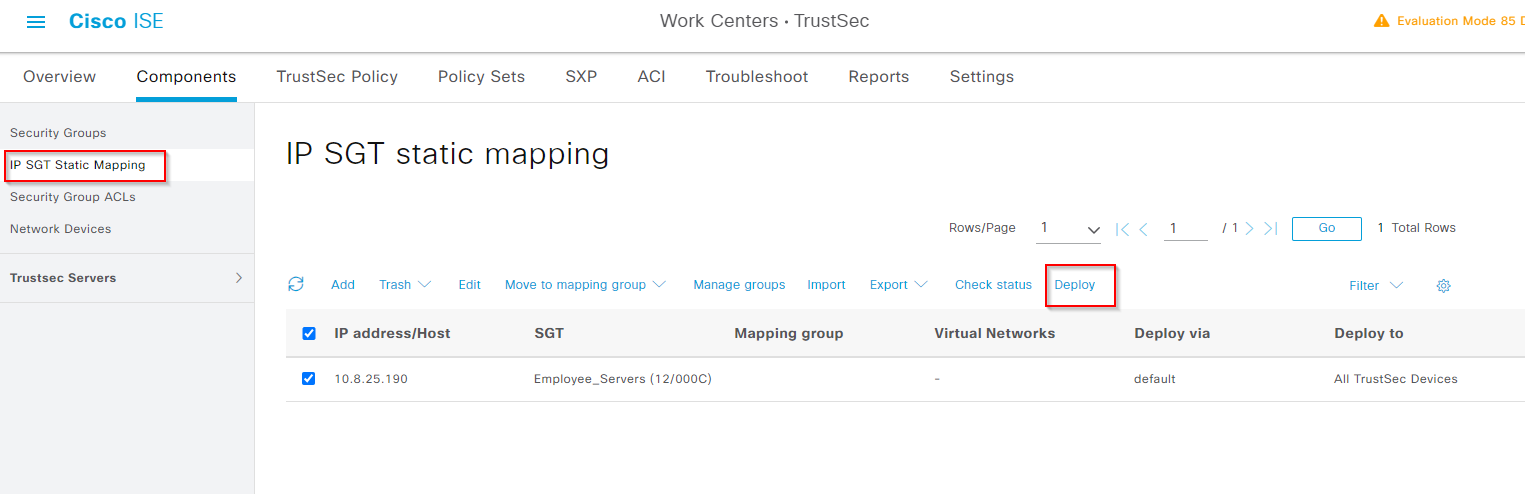The image size is (1525, 494).
Task: Click the Mapping group column header
Action: click(x=789, y=333)
